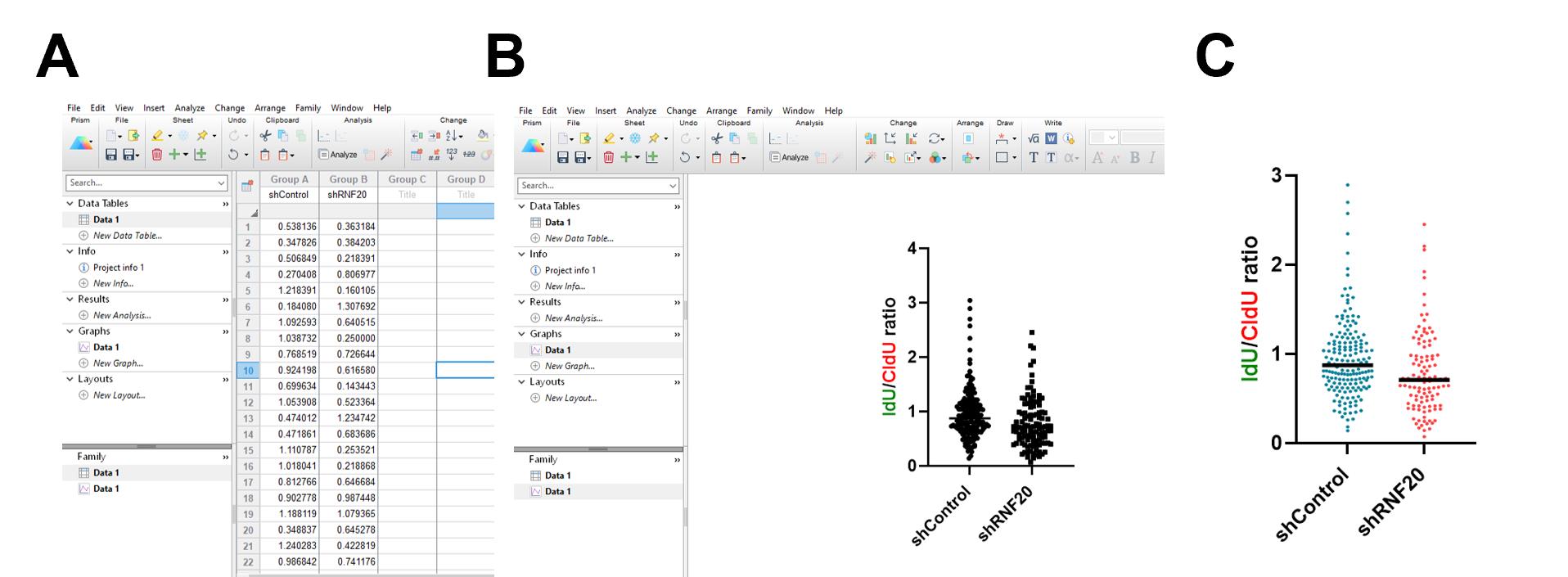This screenshot has width=1568, height=577.
Task: Open the Arrange menu in panel B
Action: (721, 110)
